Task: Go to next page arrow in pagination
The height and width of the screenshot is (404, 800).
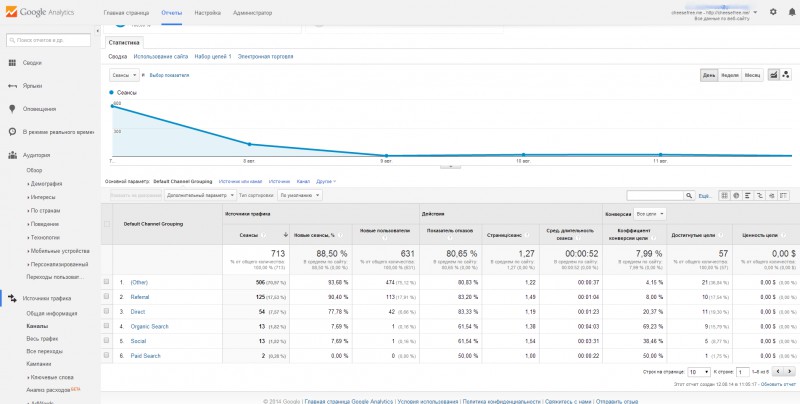Action: (789, 371)
